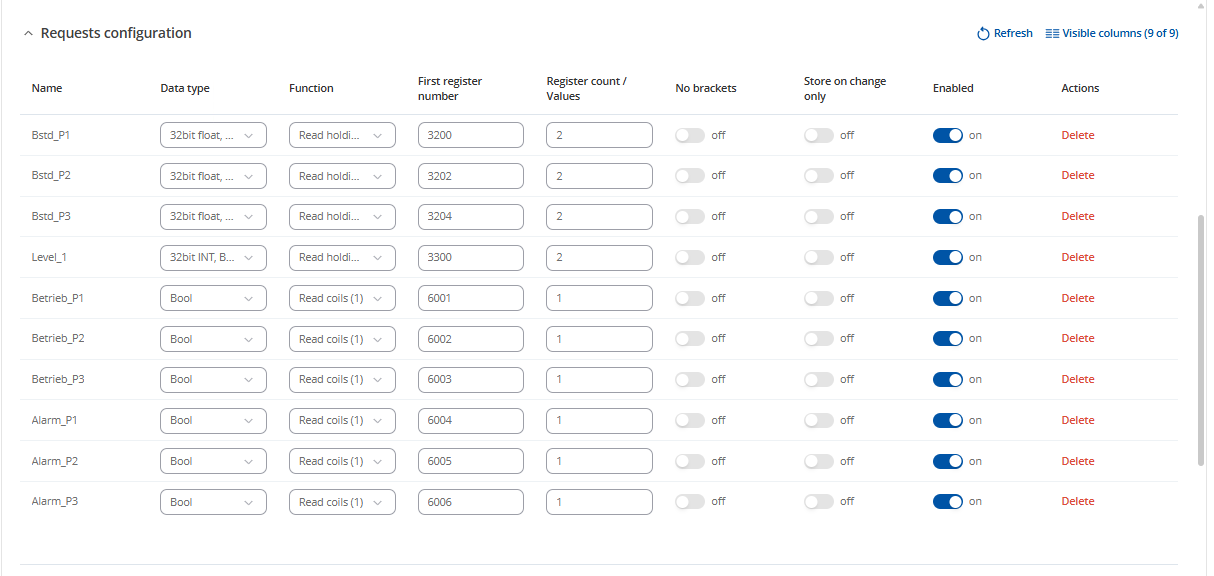This screenshot has width=1214, height=576.
Task: Open Data type dropdown for Betrieb_P3
Action: point(213,380)
